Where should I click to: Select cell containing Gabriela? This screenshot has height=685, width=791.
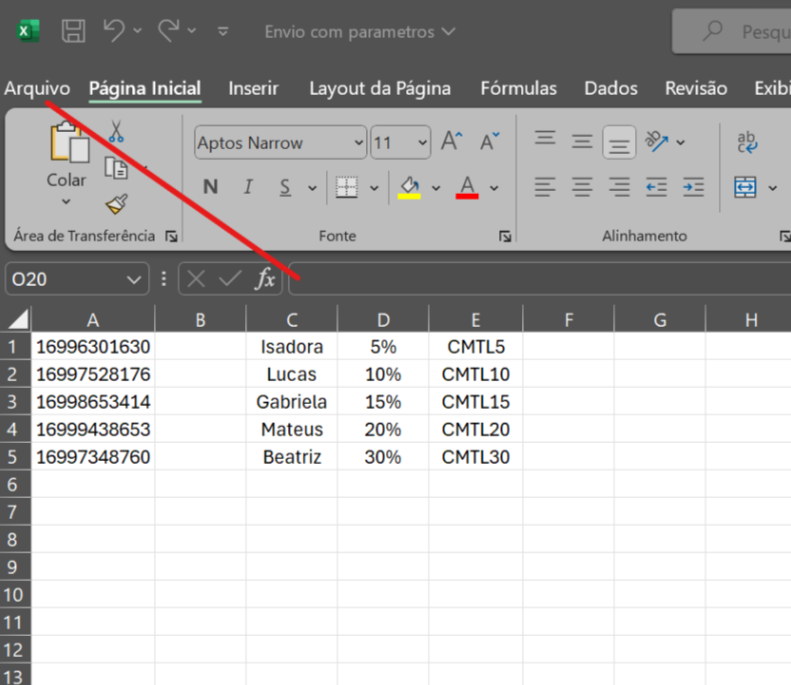point(292,402)
